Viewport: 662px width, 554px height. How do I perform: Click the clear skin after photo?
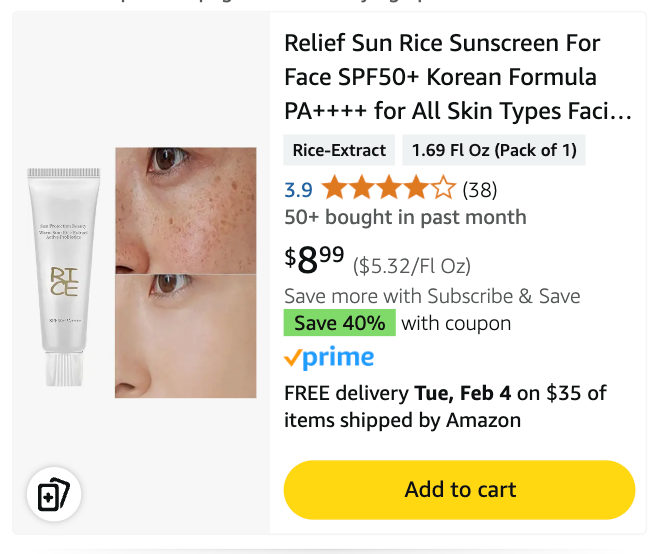coord(185,336)
